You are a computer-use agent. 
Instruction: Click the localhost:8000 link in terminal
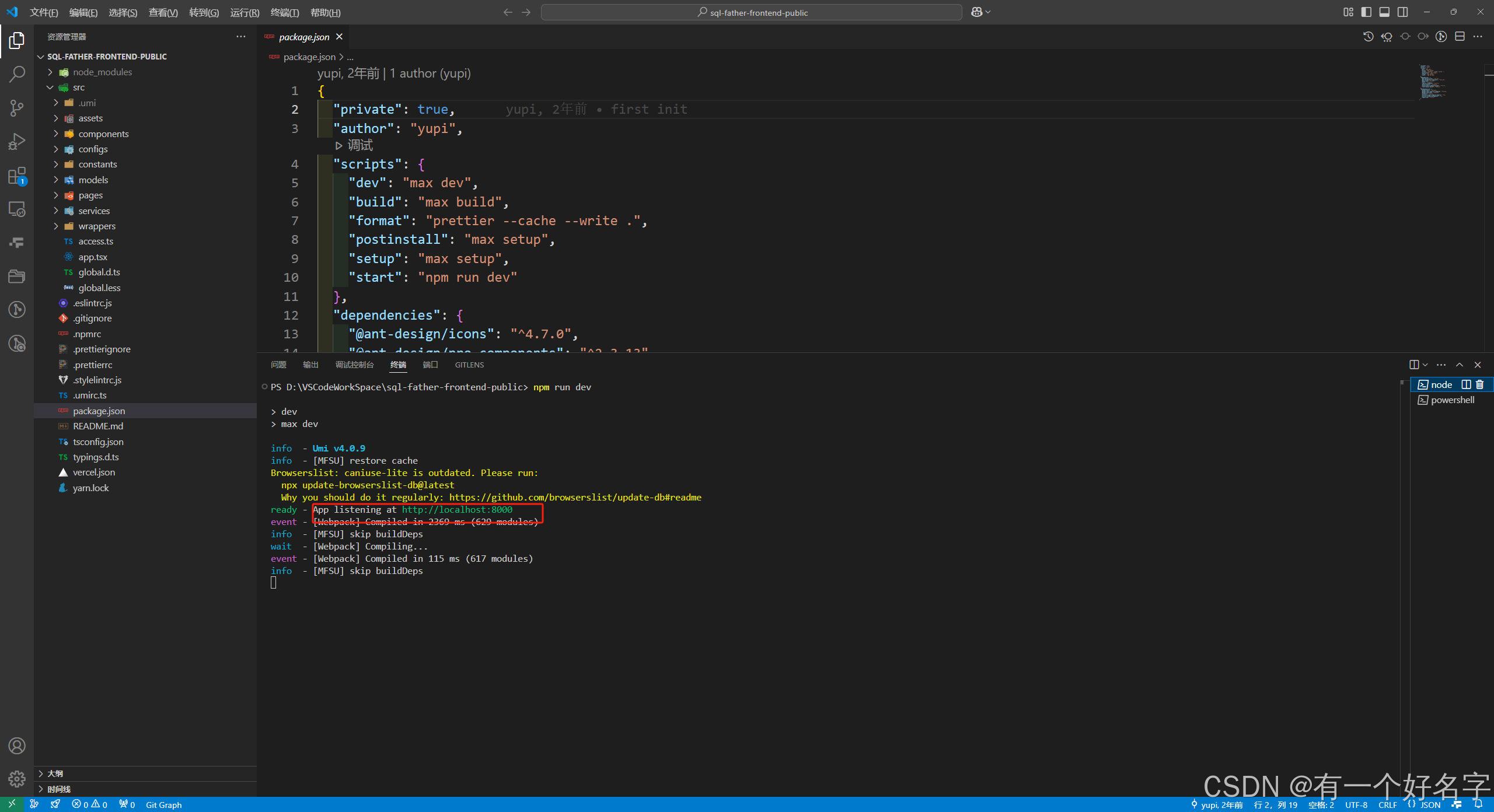457,509
